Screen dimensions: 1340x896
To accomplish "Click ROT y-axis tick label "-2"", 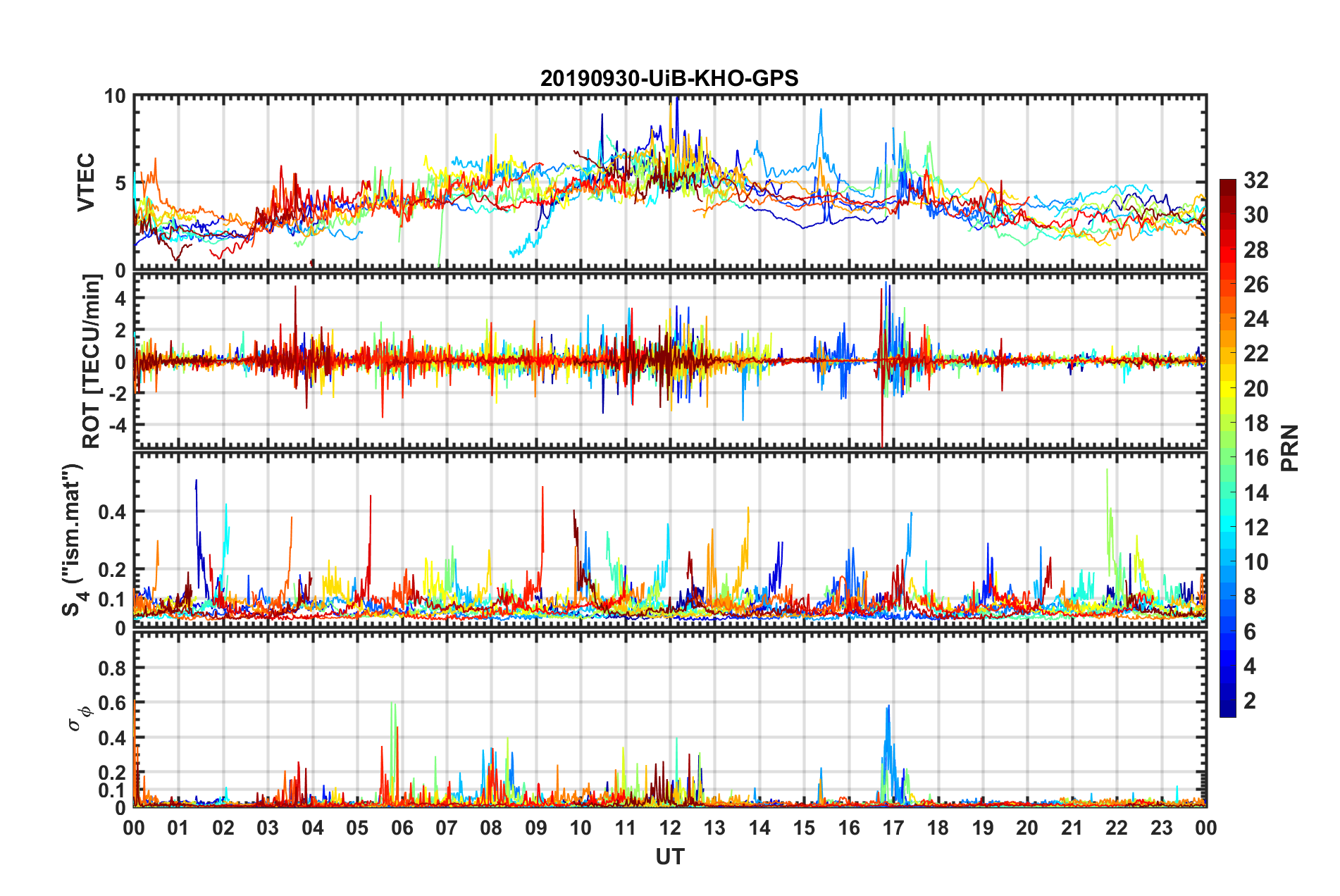I will 116,394.
